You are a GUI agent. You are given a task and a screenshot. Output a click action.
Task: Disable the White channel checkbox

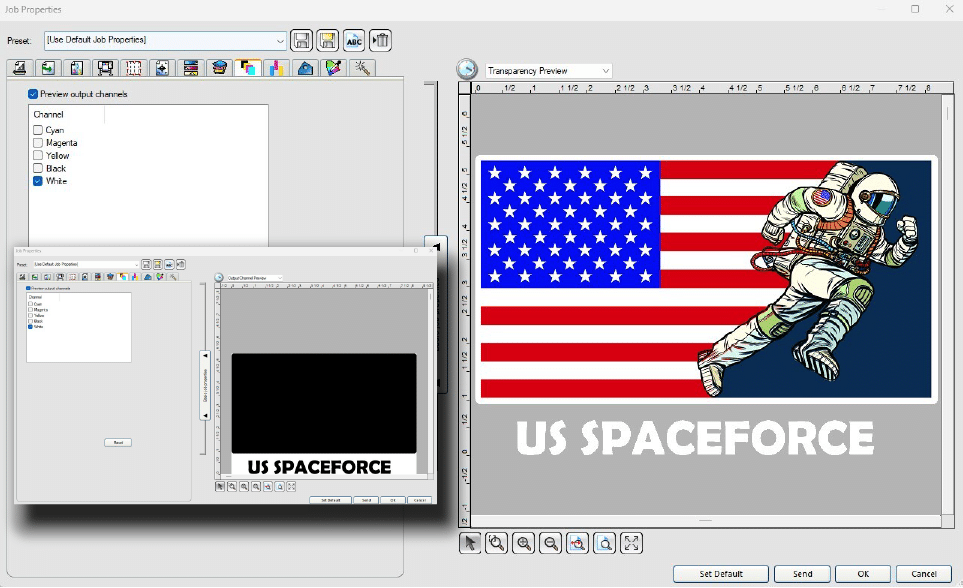(x=38, y=181)
